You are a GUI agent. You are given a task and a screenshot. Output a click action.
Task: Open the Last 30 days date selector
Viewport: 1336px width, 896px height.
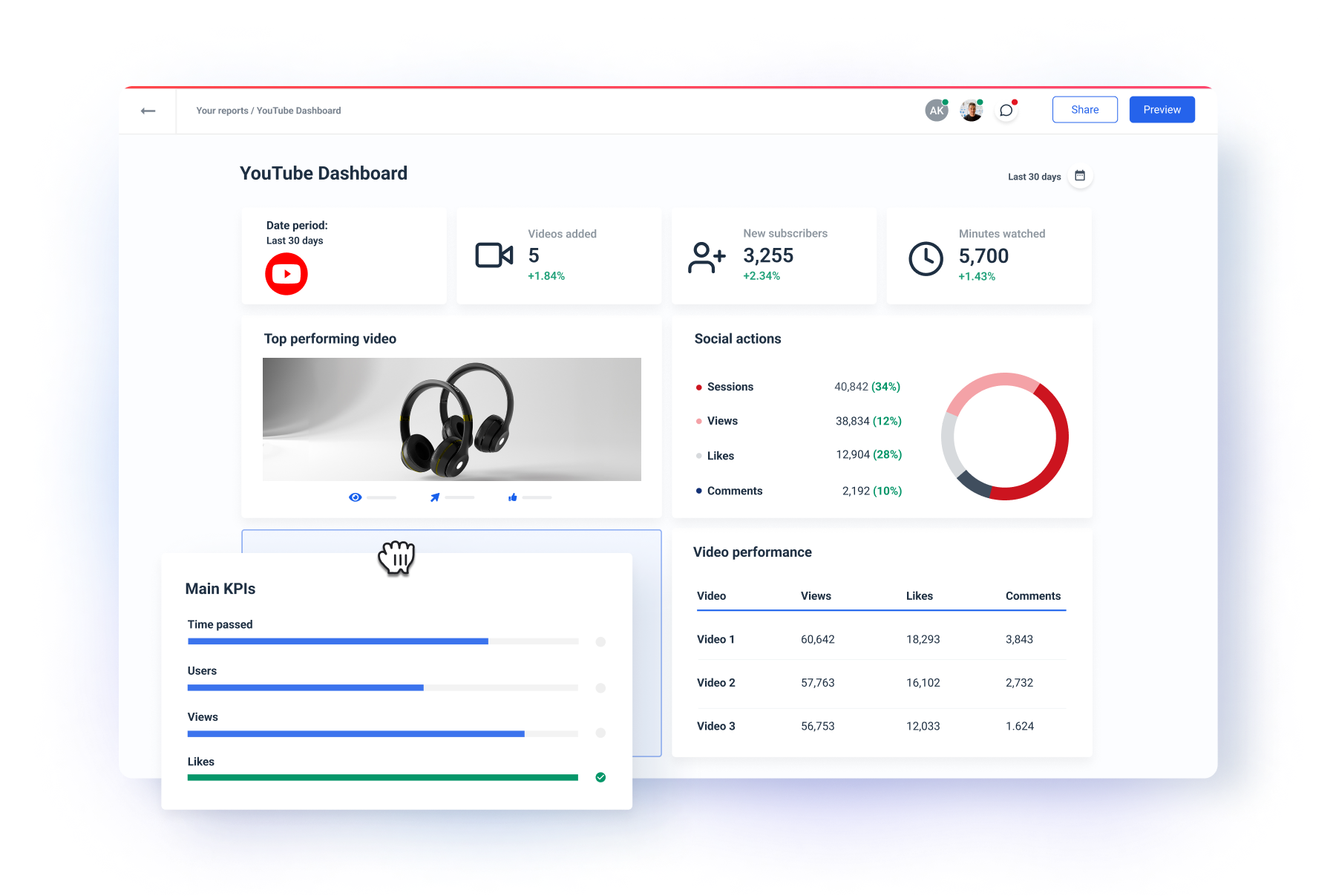coord(1034,176)
